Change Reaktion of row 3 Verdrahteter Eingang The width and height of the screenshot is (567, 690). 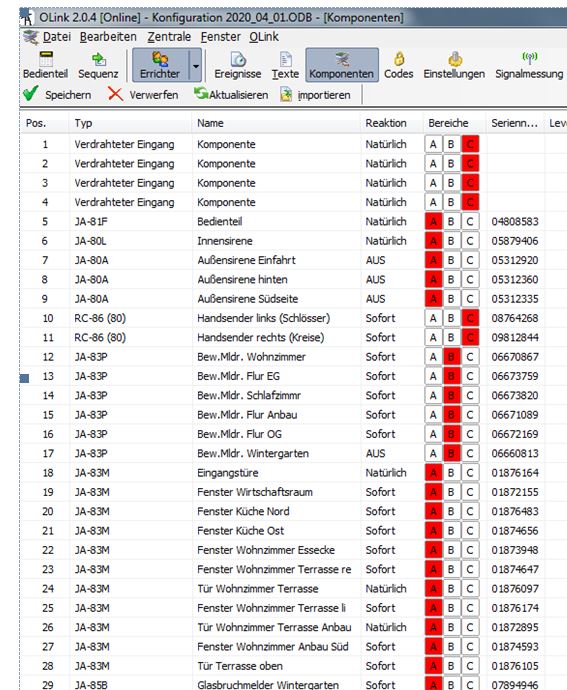pos(386,183)
